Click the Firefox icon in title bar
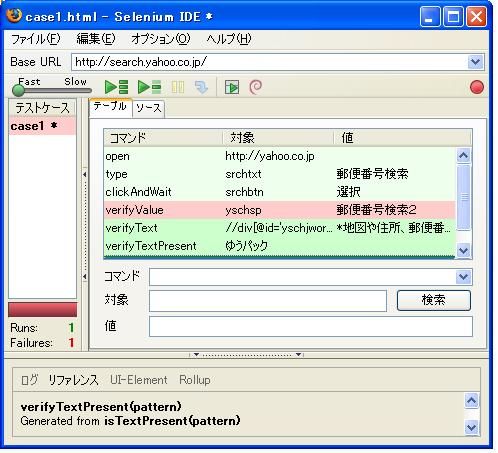 pyautogui.click(x=14, y=15)
